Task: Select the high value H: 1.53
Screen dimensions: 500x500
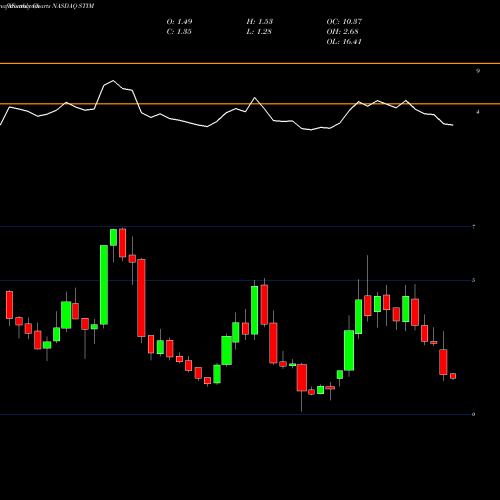Action: (x=260, y=21)
